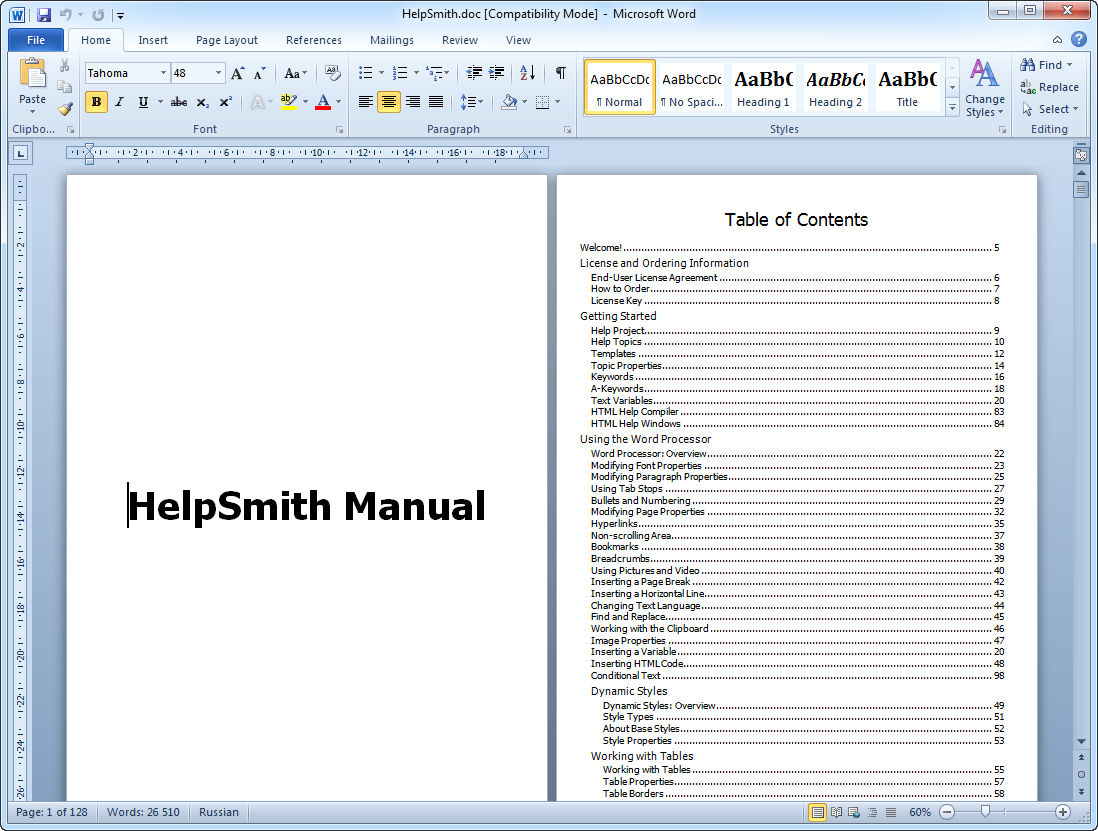Viewport: 1098px width, 831px height.
Task: Align text right
Action: tap(412, 102)
